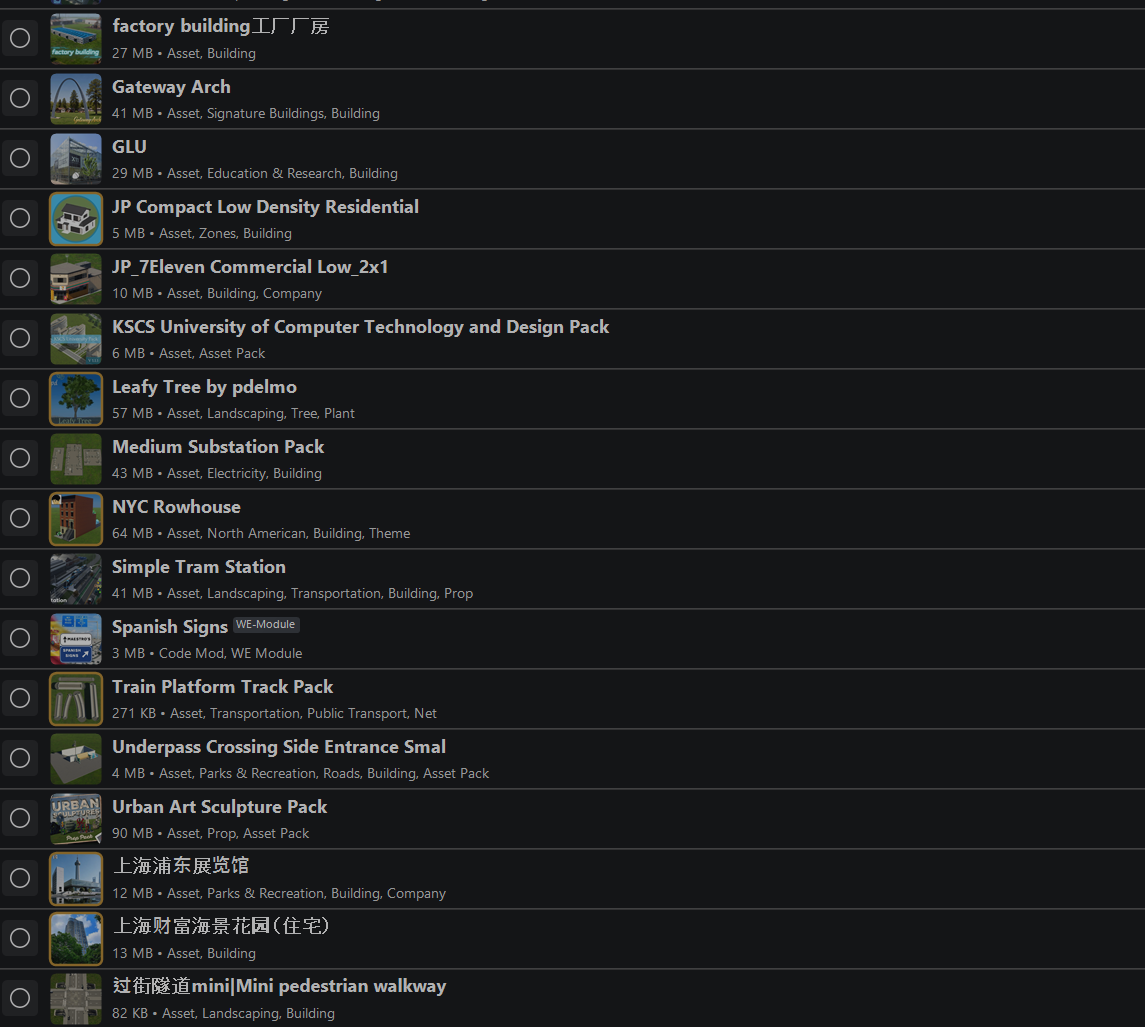Open the 上海浦东展览馆 asset thumbnail
This screenshot has height=1027, width=1145.
pos(76,878)
